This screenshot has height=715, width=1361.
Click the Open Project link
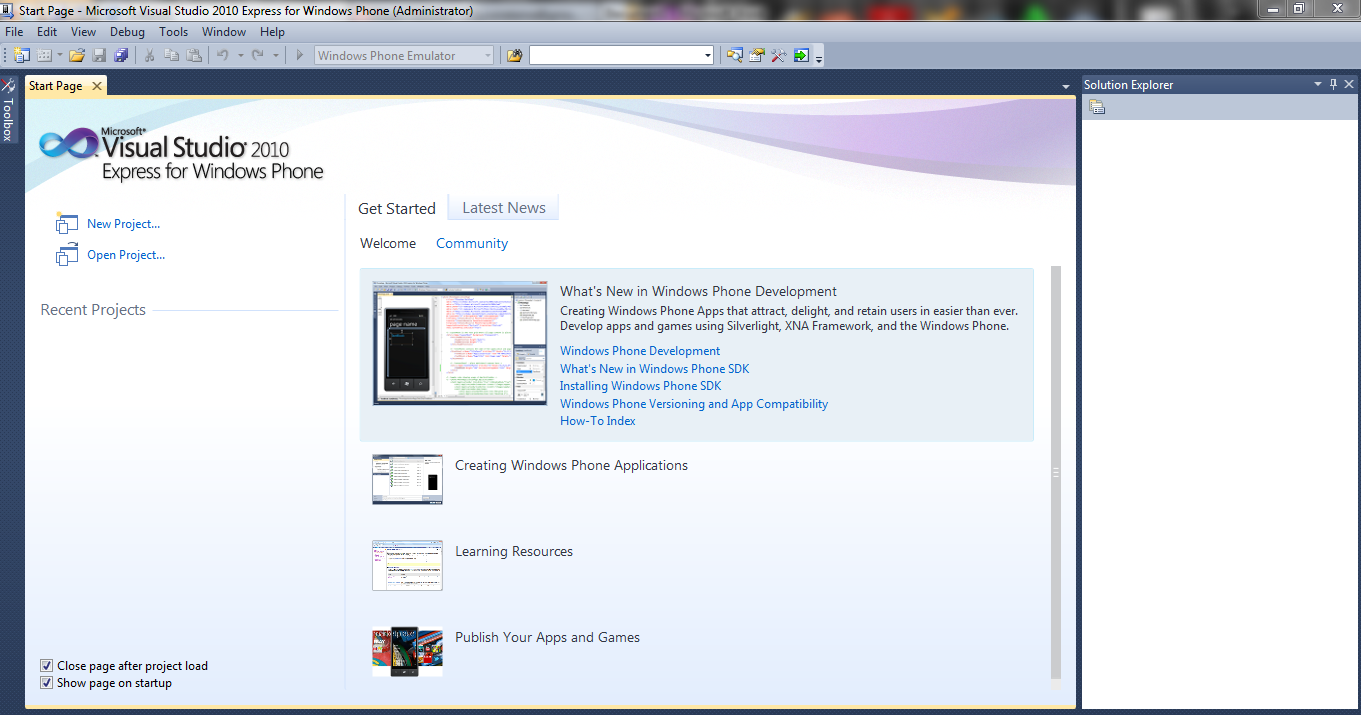tap(126, 255)
